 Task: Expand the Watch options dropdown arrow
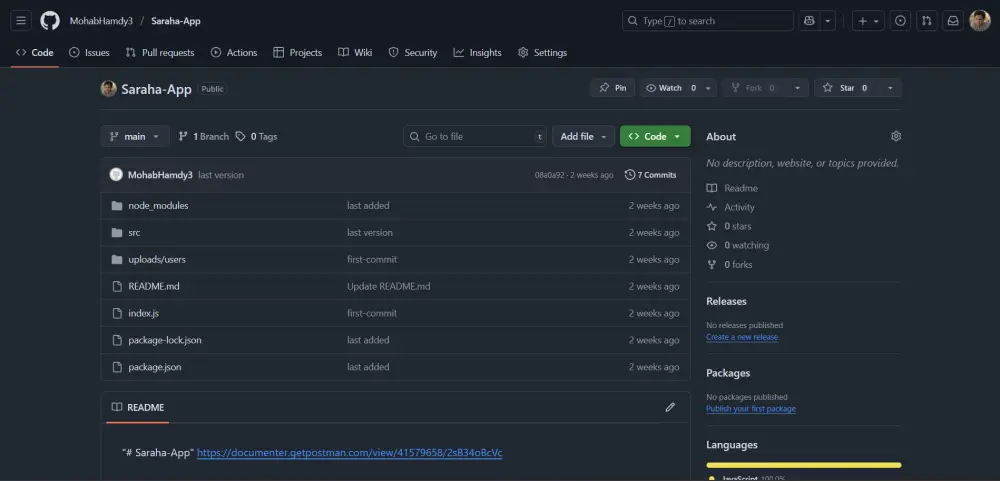tap(708, 88)
